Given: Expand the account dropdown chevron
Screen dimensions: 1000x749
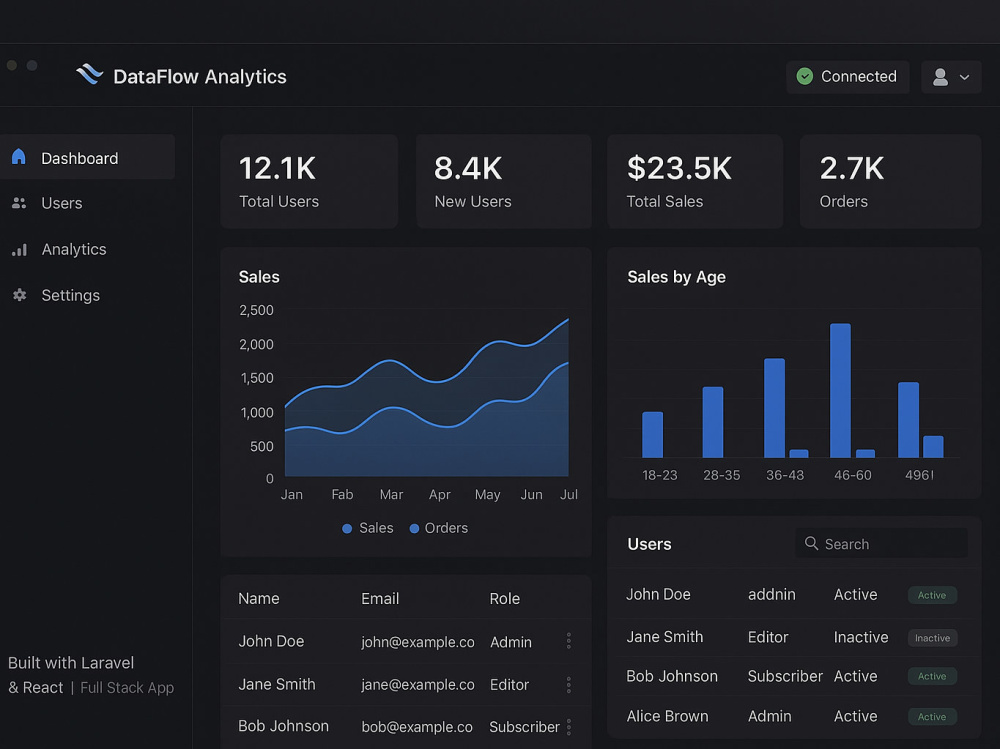Looking at the screenshot, I should [964, 77].
